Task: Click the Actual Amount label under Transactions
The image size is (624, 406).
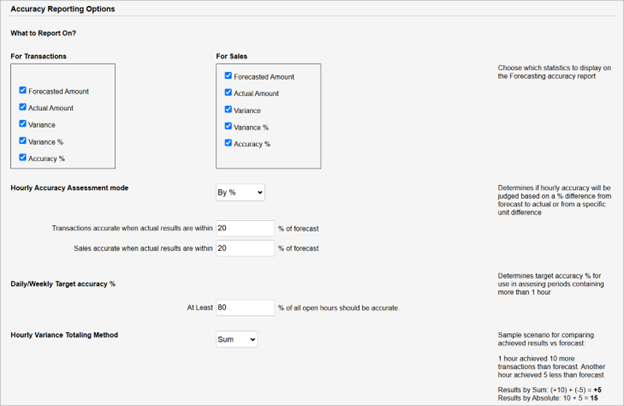Action: click(x=51, y=108)
